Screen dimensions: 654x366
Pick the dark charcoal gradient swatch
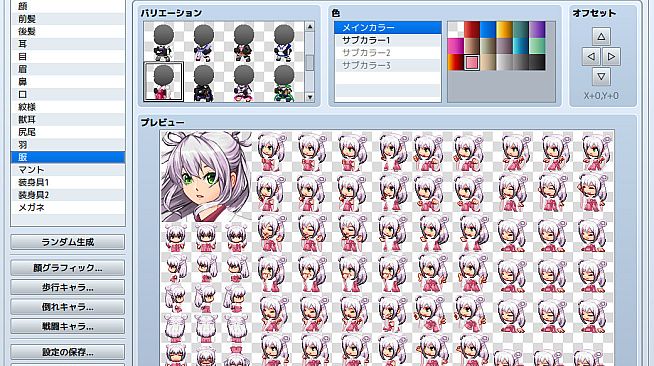coord(537,62)
